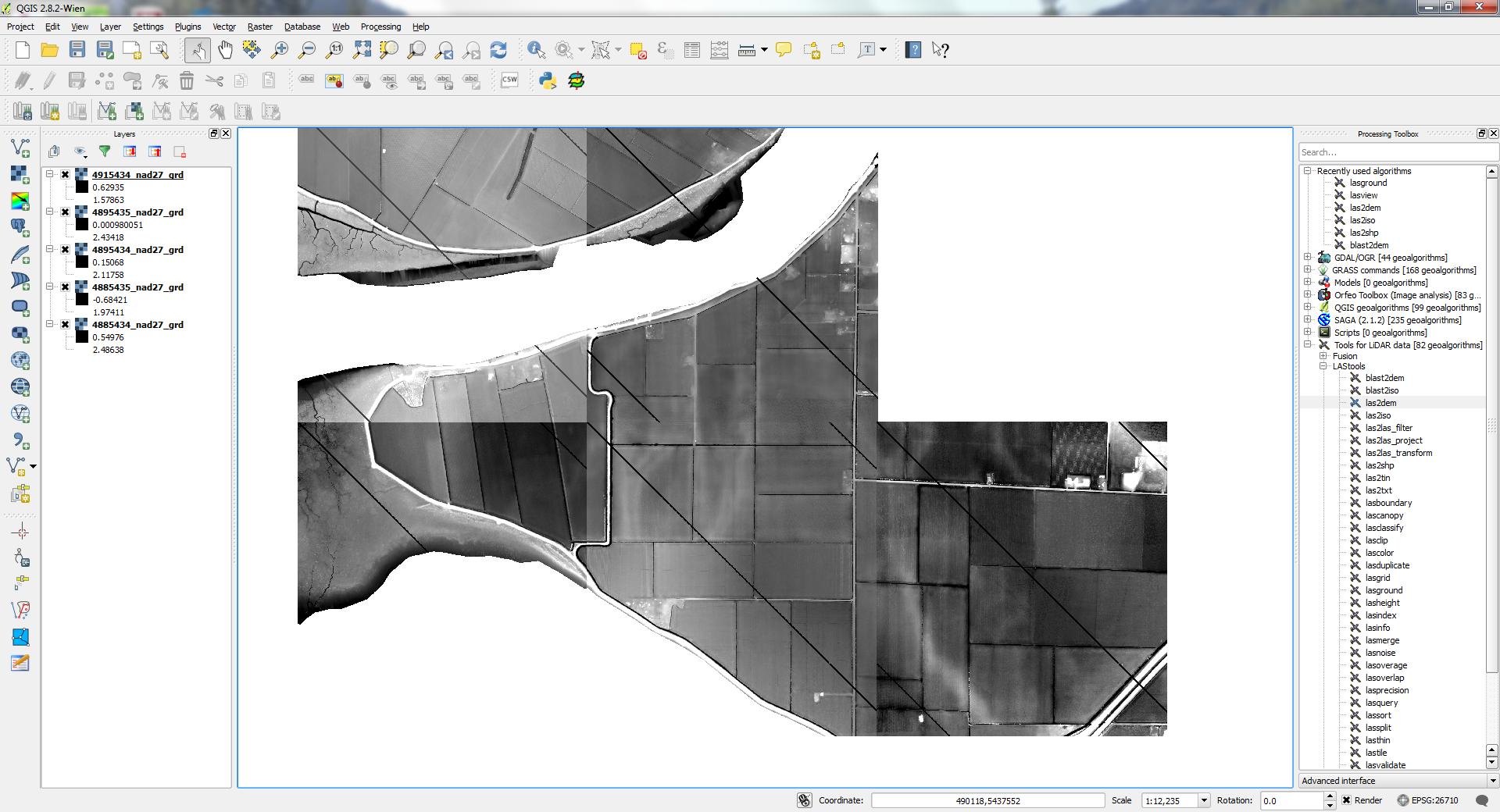Open the Raster menu
1500x812 pixels.
(260, 27)
